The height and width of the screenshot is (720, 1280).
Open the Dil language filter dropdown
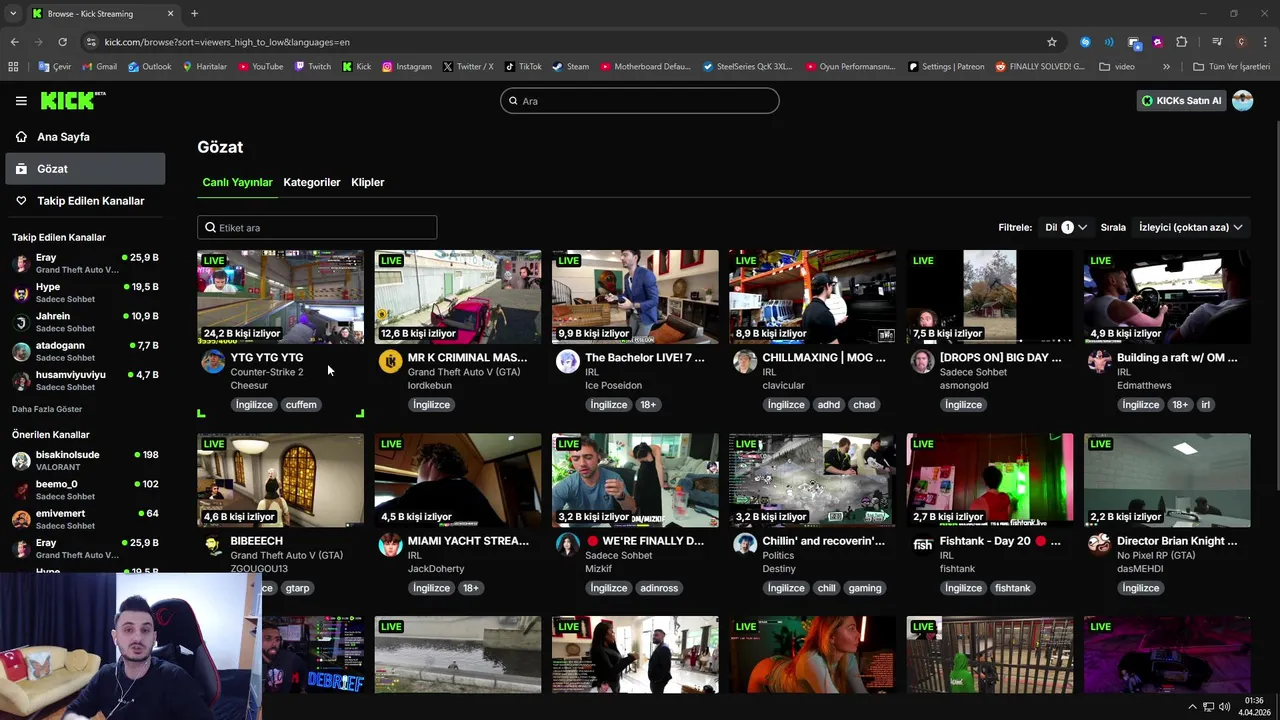1066,227
